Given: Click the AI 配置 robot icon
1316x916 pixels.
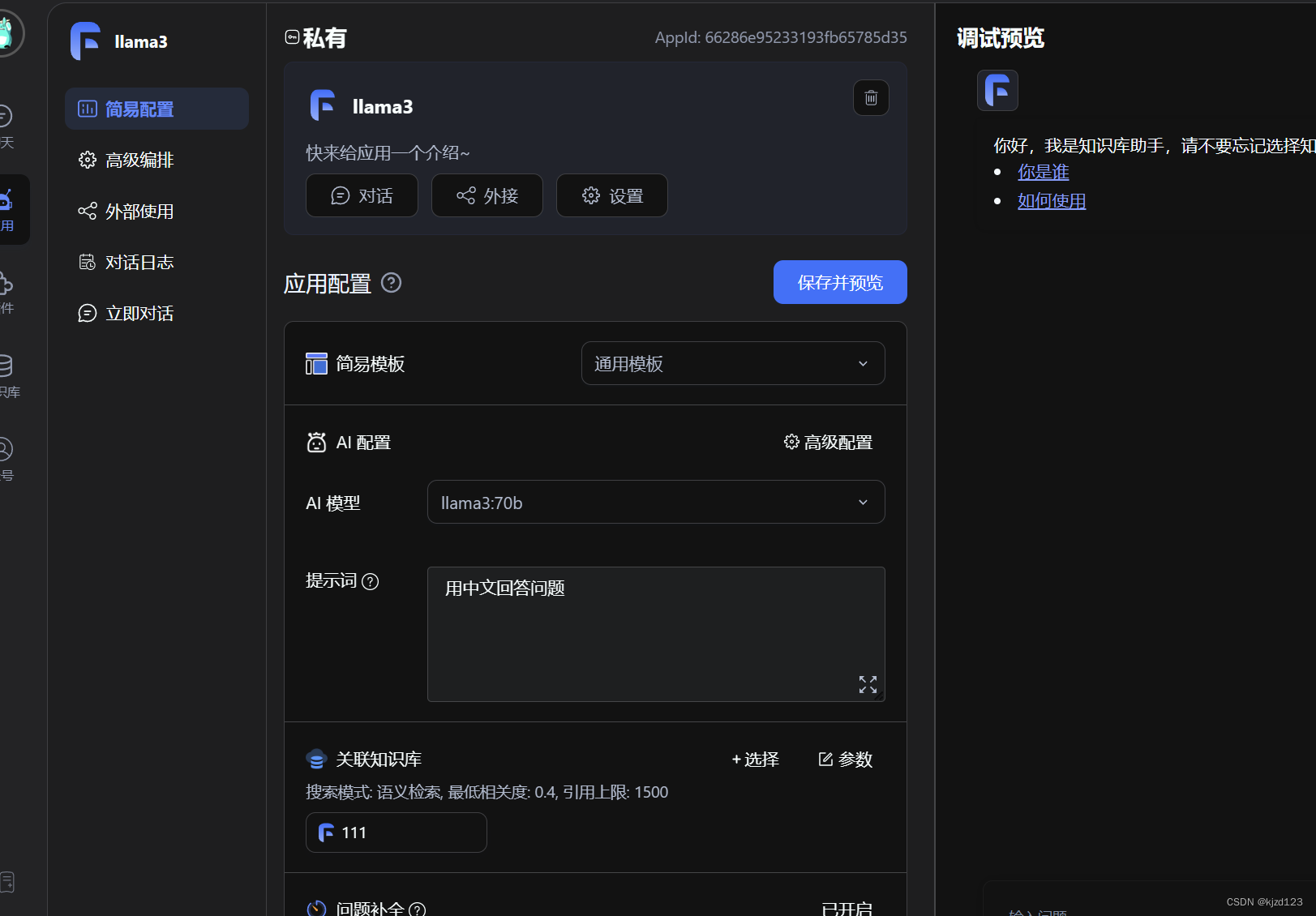Looking at the screenshot, I should click(x=316, y=442).
